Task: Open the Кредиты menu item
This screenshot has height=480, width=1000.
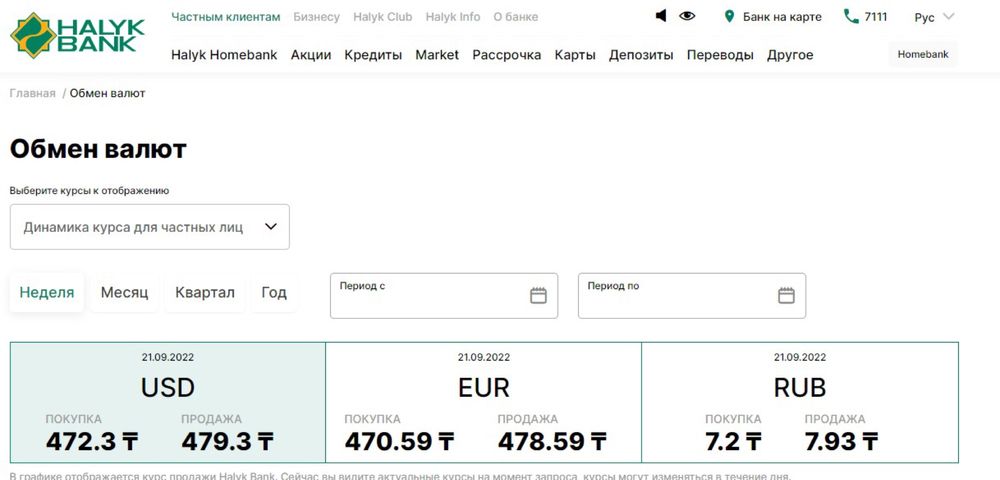Action: 373,55
